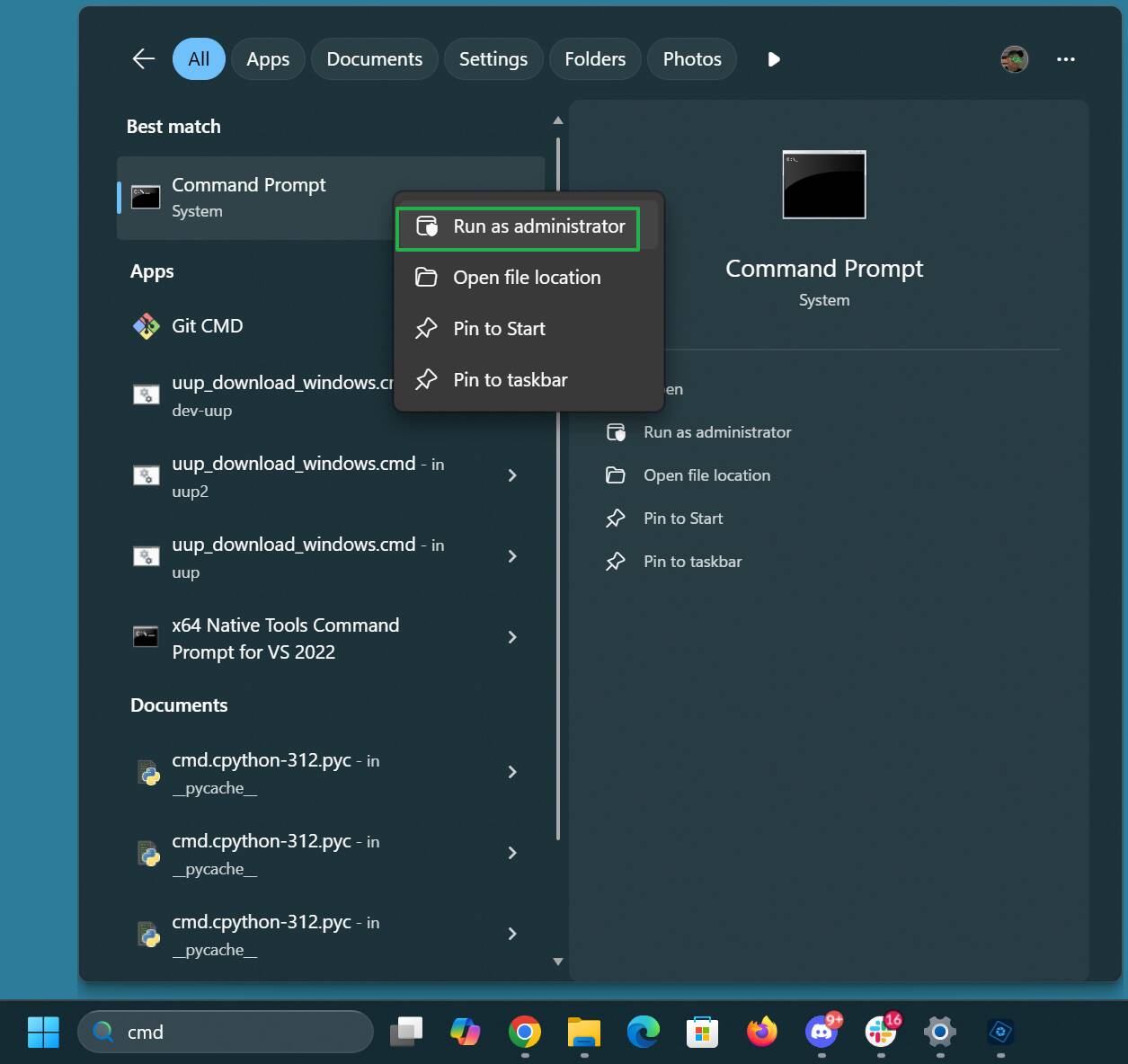Click the back arrow in search panel

tap(144, 59)
